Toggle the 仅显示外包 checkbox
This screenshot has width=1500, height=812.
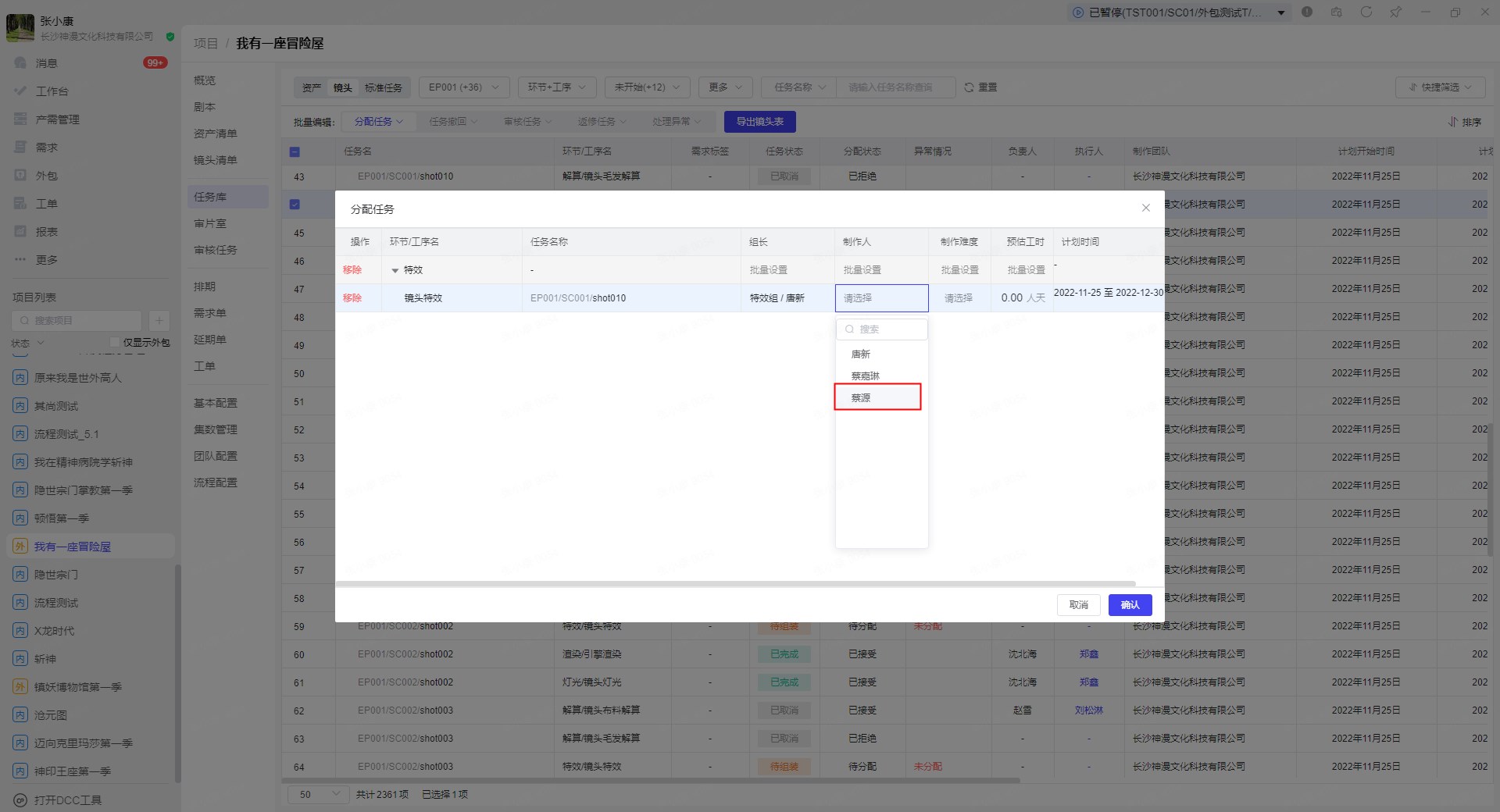click(115, 342)
